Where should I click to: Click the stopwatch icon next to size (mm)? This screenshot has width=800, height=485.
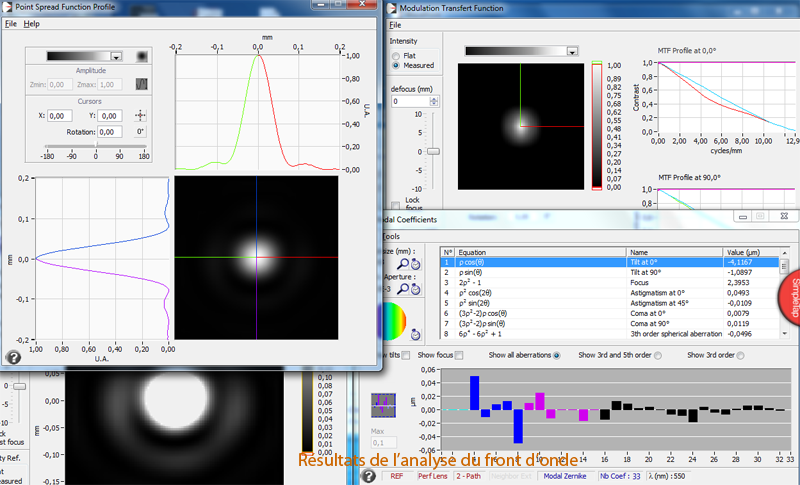pyautogui.click(x=416, y=264)
